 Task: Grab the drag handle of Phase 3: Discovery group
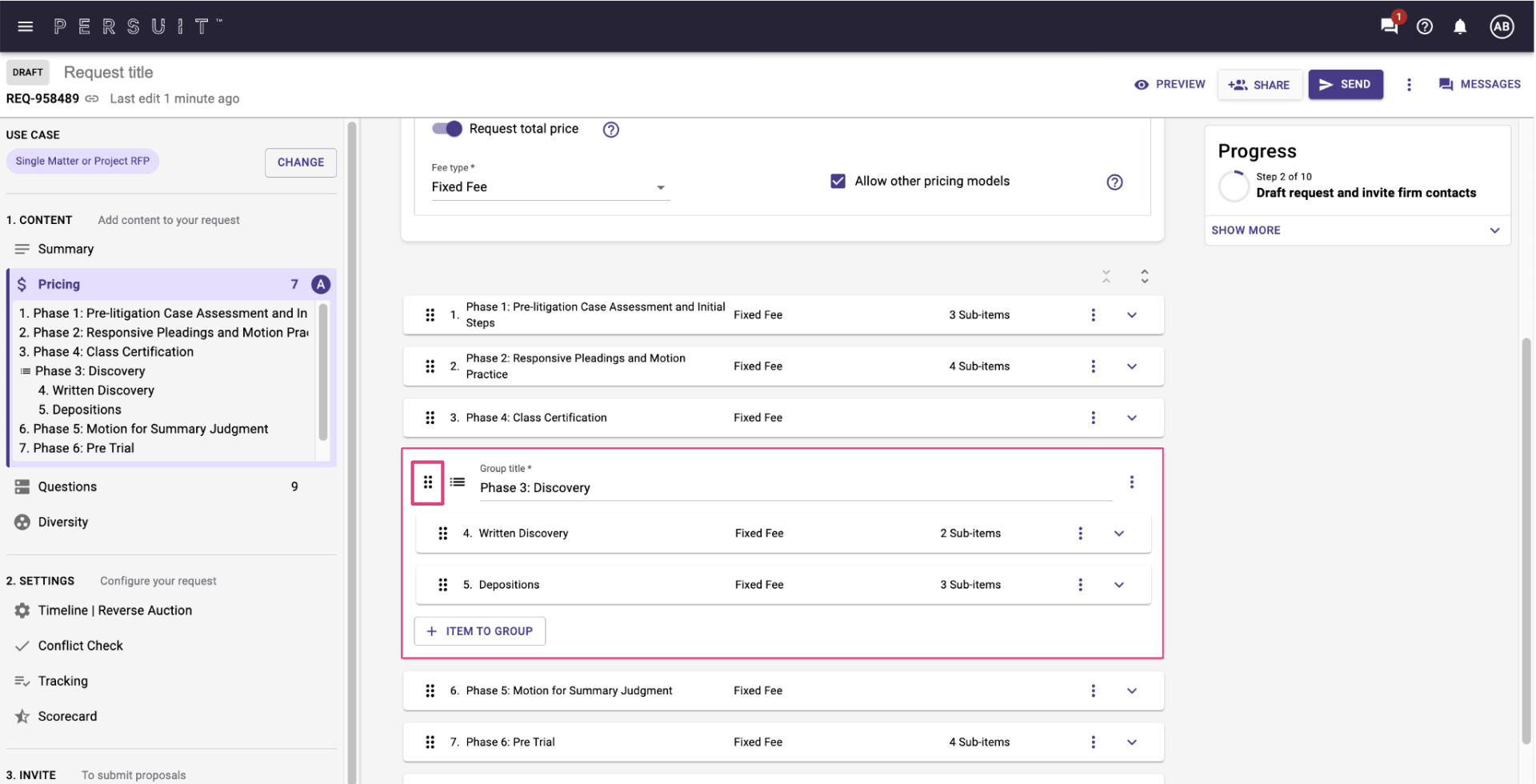click(428, 482)
